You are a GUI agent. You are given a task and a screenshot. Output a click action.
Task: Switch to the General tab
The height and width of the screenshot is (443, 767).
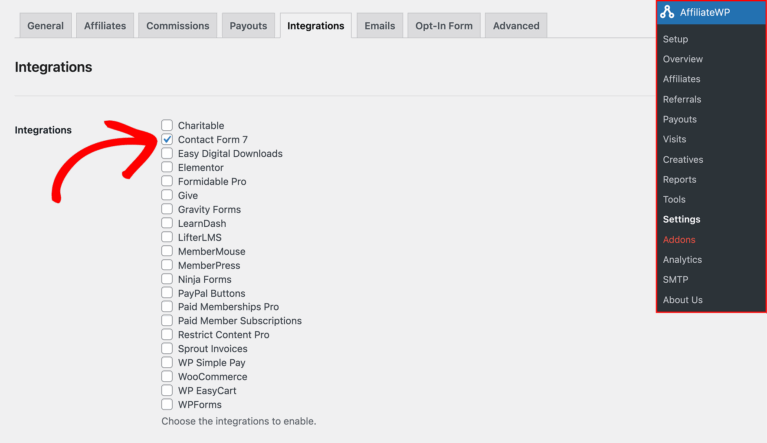click(45, 25)
